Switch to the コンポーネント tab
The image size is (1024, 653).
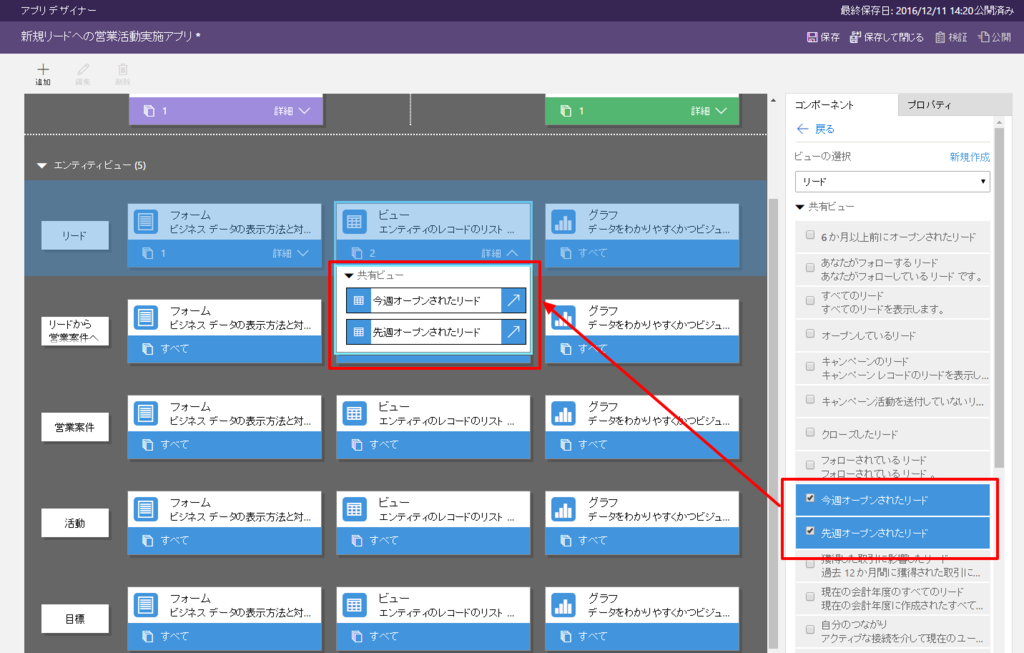(x=841, y=104)
